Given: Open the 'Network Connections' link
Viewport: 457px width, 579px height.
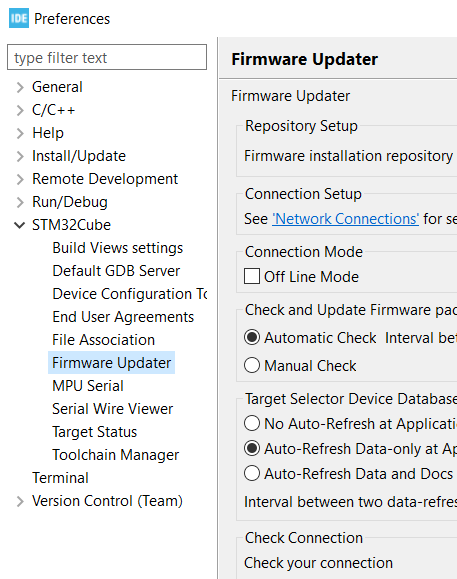Looking at the screenshot, I should click(x=345, y=219).
